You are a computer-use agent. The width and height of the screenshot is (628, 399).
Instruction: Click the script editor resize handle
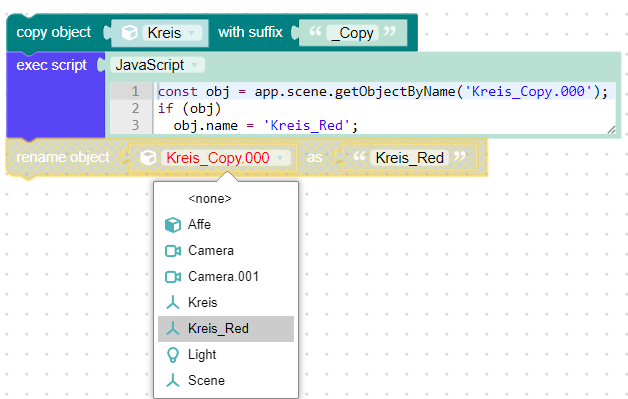(611, 129)
